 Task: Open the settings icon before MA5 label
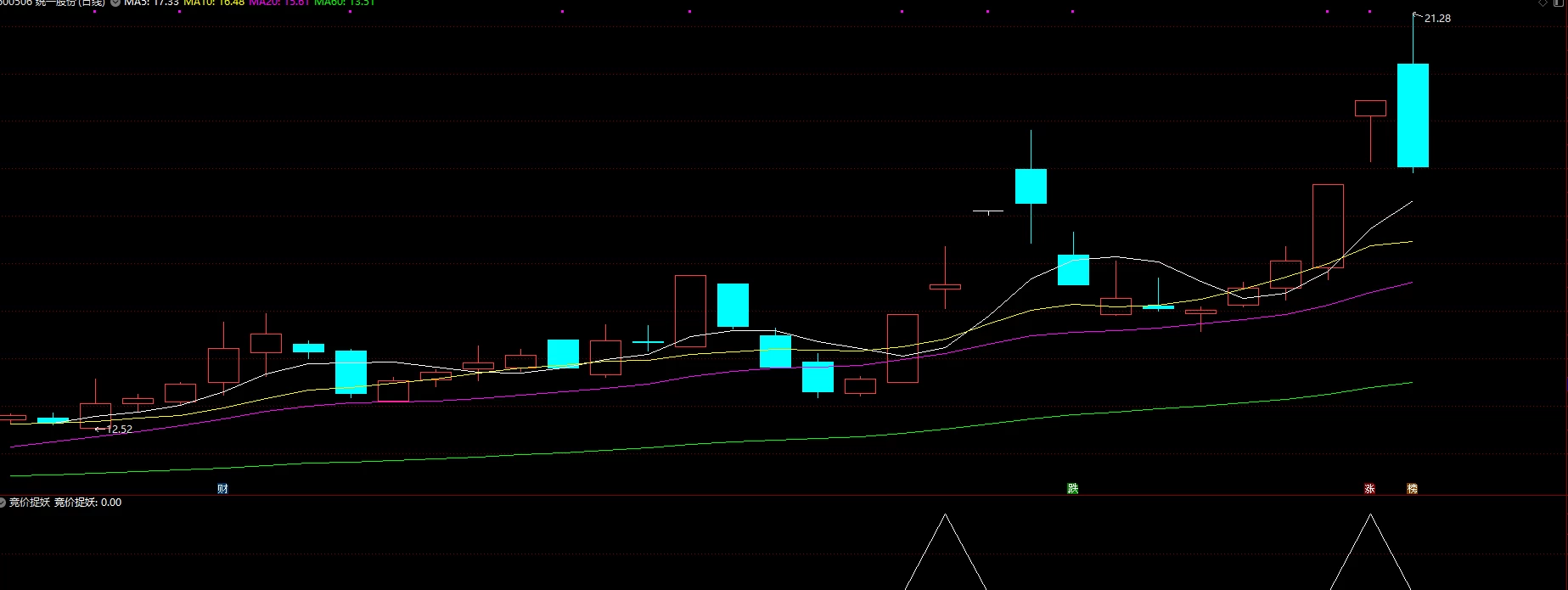115,3
